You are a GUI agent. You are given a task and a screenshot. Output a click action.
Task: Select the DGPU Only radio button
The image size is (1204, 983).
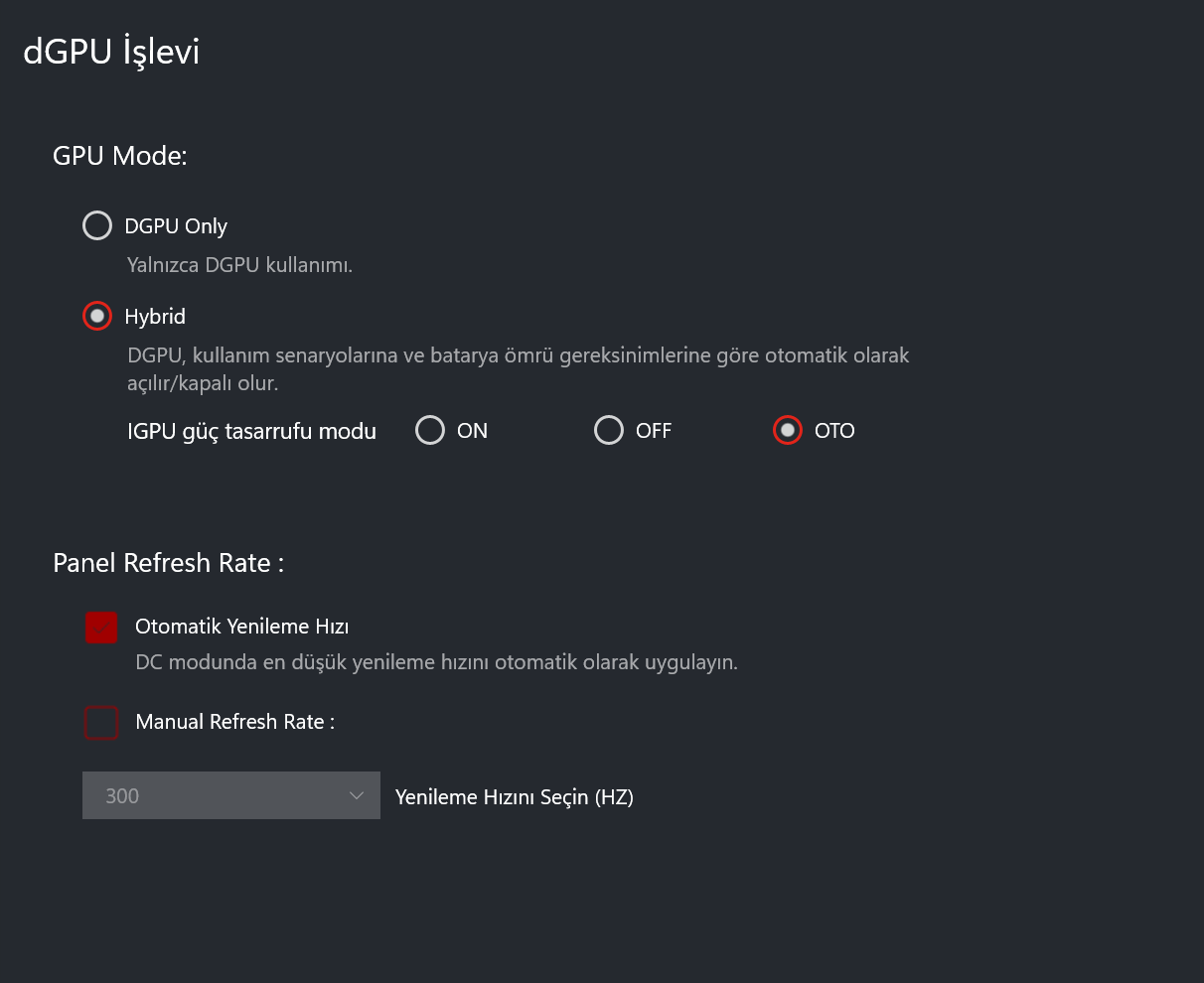[97, 226]
